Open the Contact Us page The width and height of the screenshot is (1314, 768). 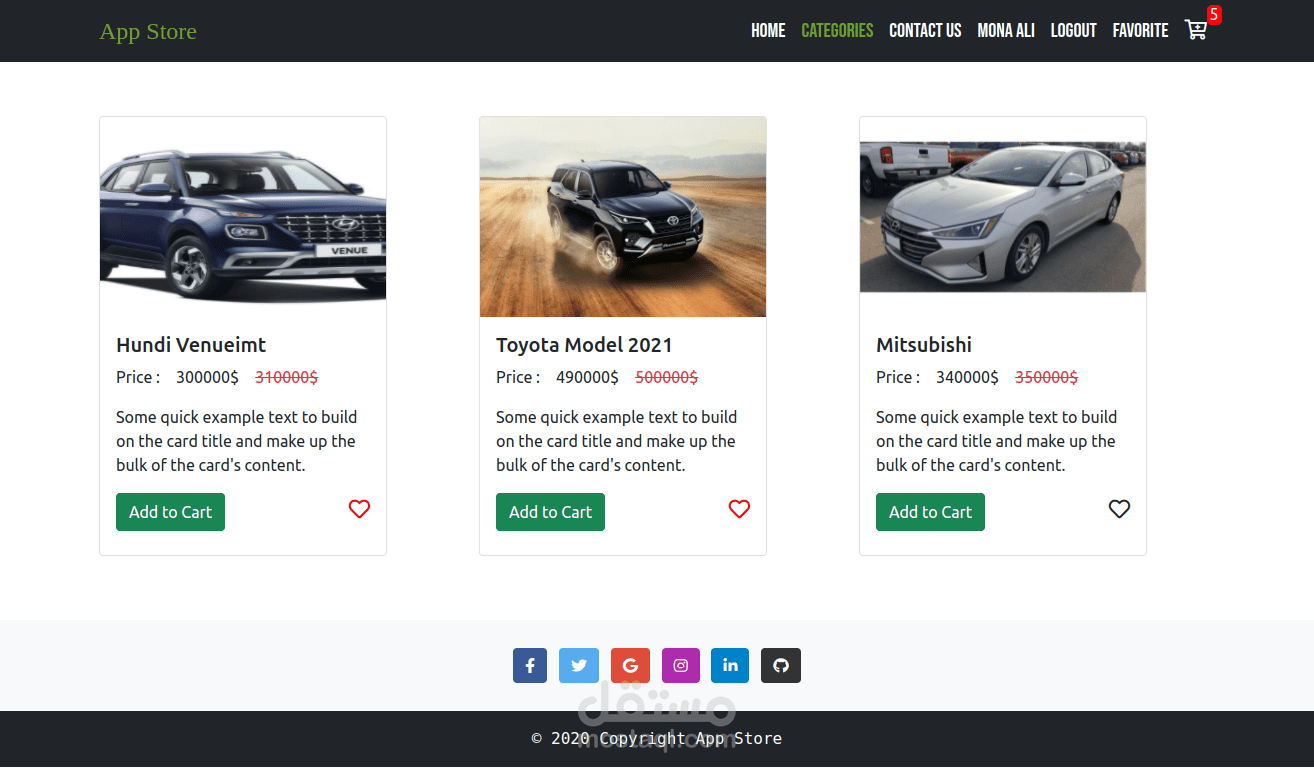925,31
